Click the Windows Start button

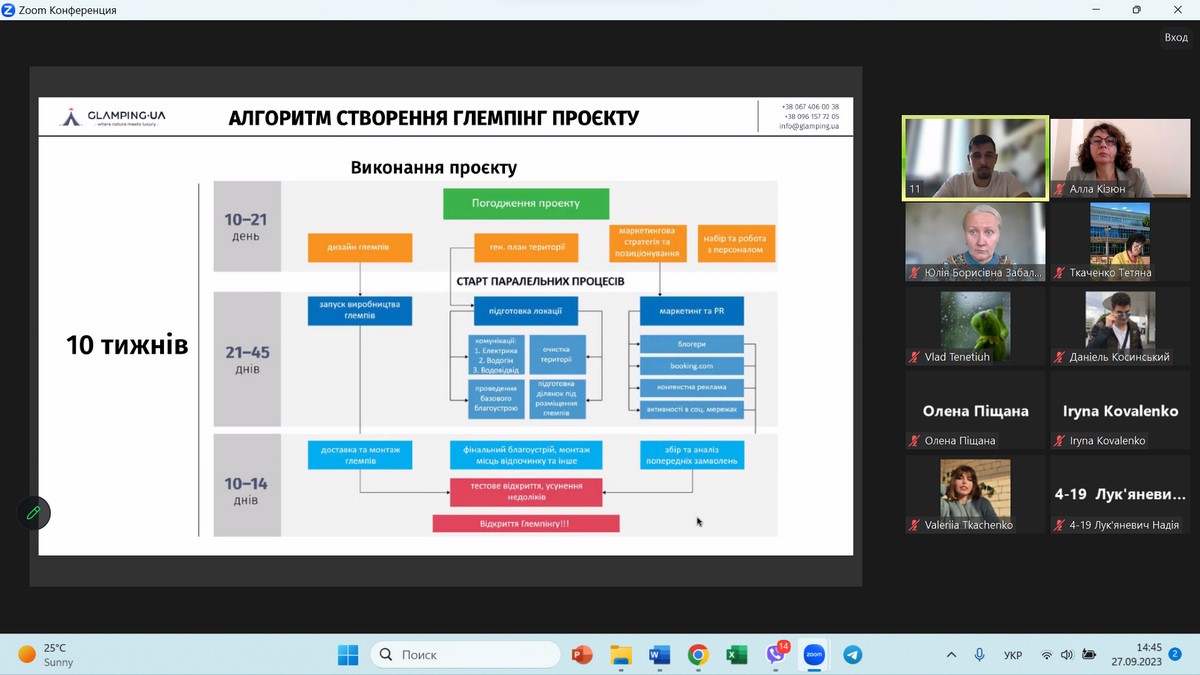(x=348, y=655)
